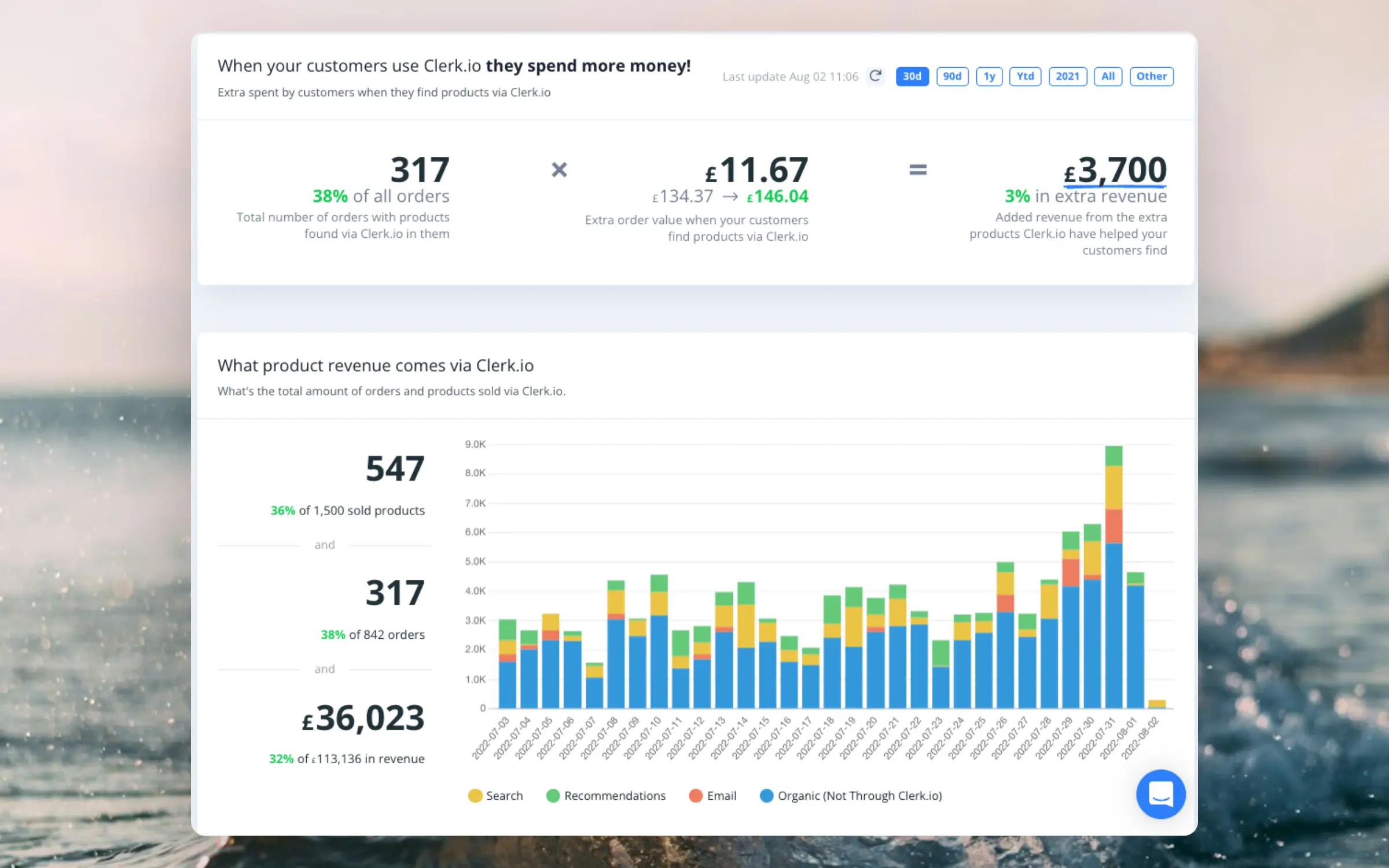
Task: Click the 317 orders headline number
Action: coord(420,170)
